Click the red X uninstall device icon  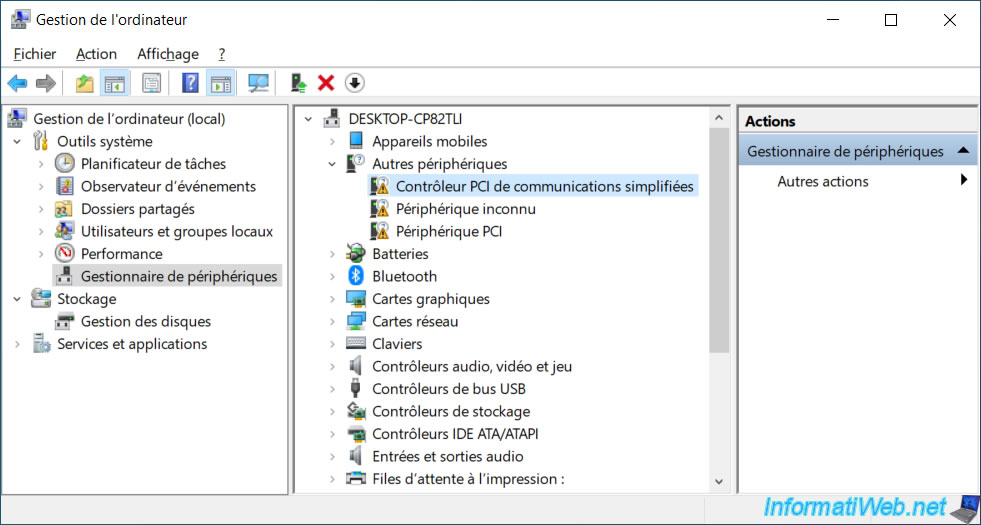tap(326, 83)
